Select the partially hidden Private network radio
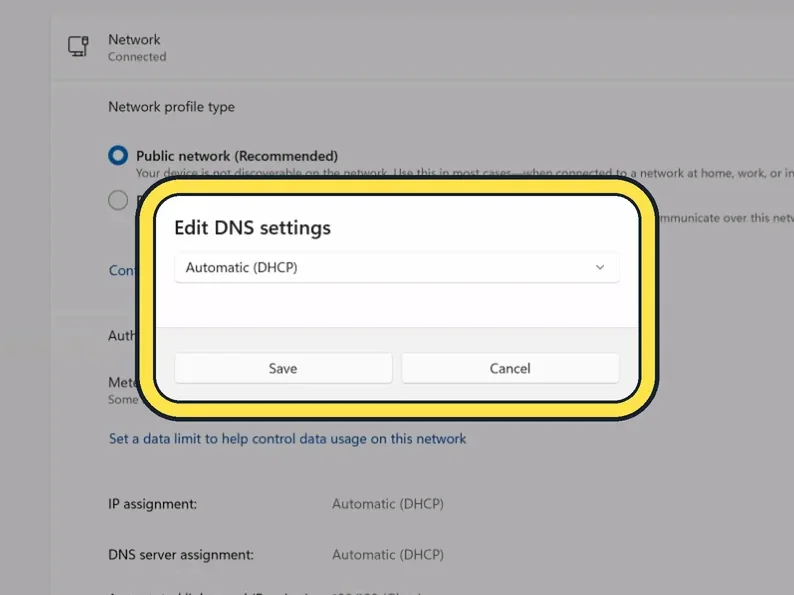This screenshot has height=595, width=794. 118,200
